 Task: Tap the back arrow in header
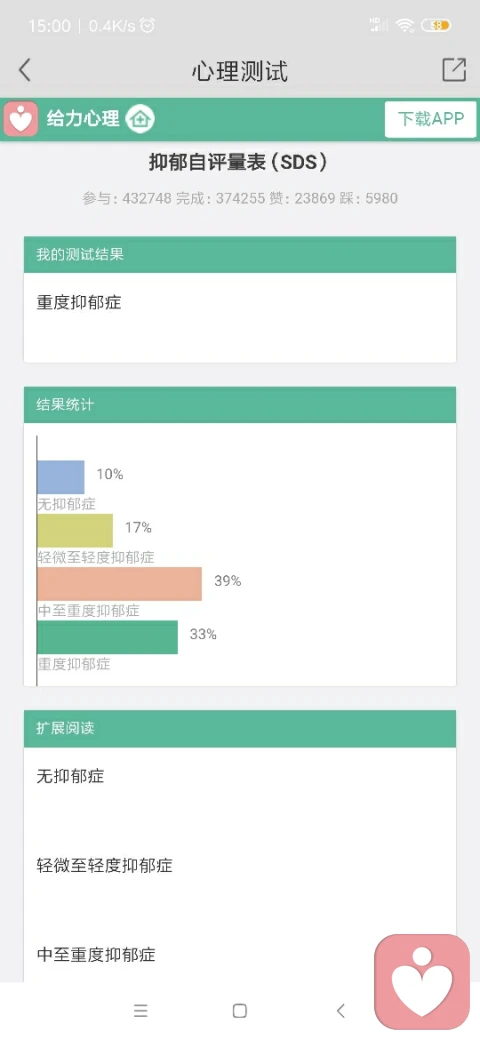click(25, 70)
